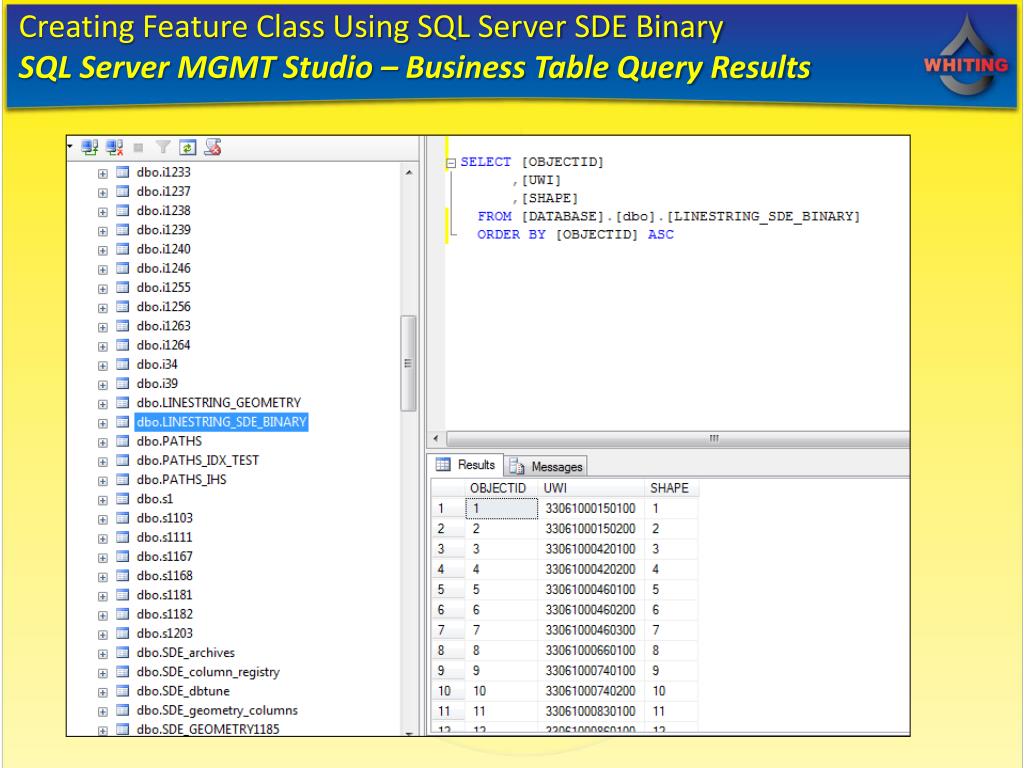
Task: Click the query editor scroll left arrow
Action: click(436, 438)
